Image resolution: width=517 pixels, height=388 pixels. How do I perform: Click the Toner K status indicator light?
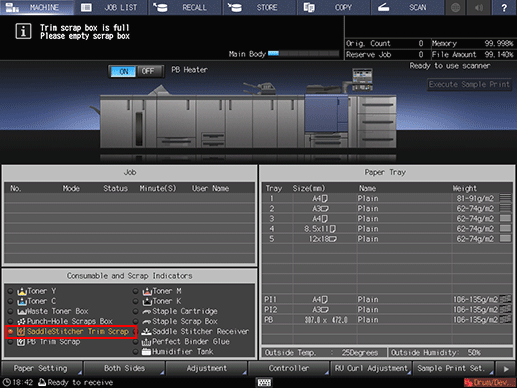(135, 301)
